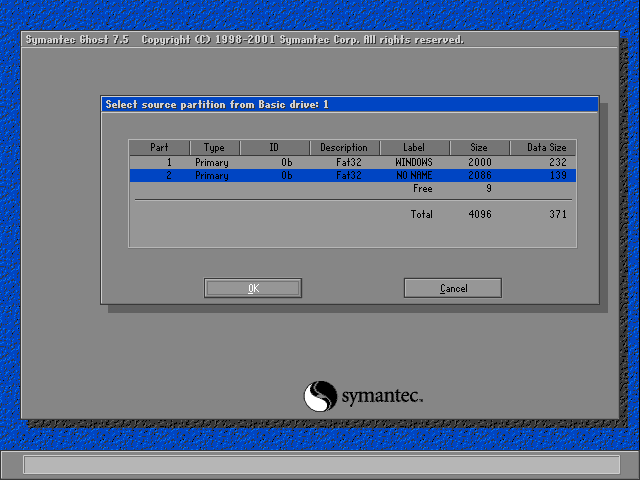
Task: Select partition row labeled NO NAME
Action: pyautogui.click(x=353, y=176)
